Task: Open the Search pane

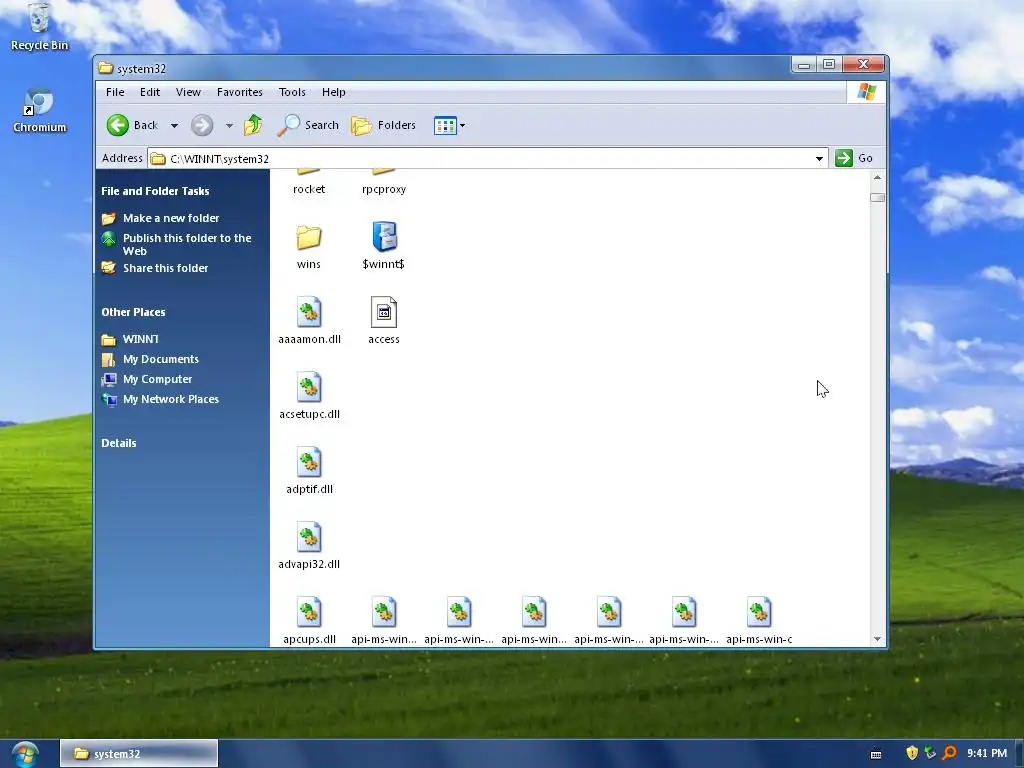Action: [x=308, y=125]
